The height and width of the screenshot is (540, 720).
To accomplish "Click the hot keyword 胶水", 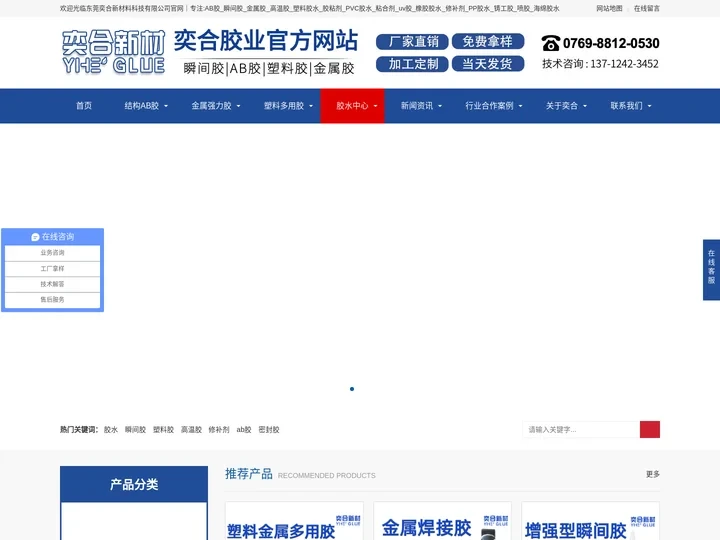I will [x=111, y=430].
